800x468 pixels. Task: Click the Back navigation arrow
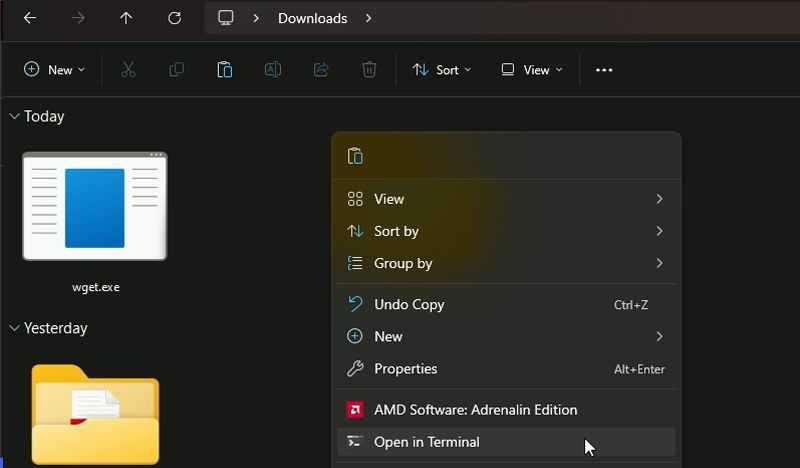pyautogui.click(x=30, y=18)
